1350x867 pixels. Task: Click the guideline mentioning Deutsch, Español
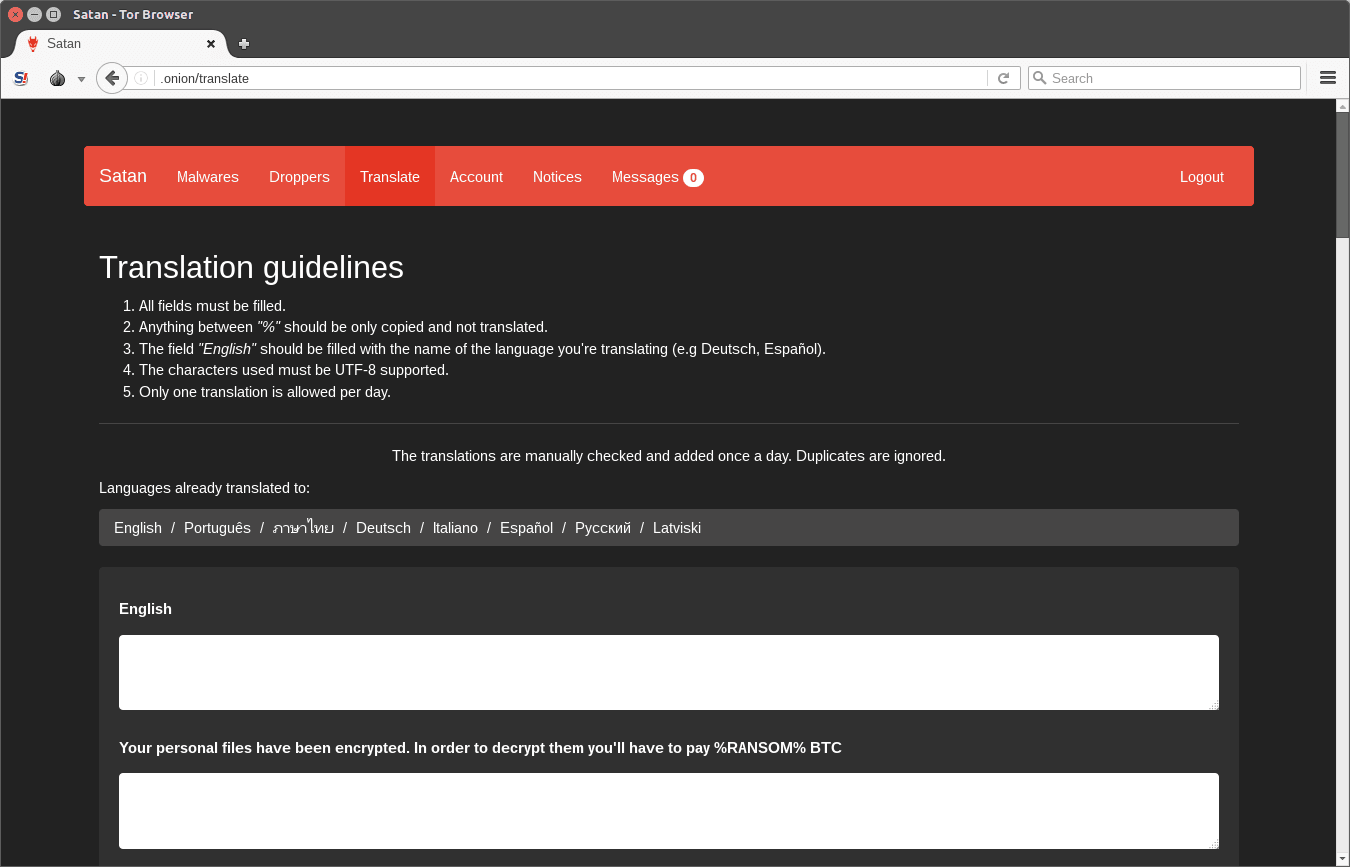point(482,349)
